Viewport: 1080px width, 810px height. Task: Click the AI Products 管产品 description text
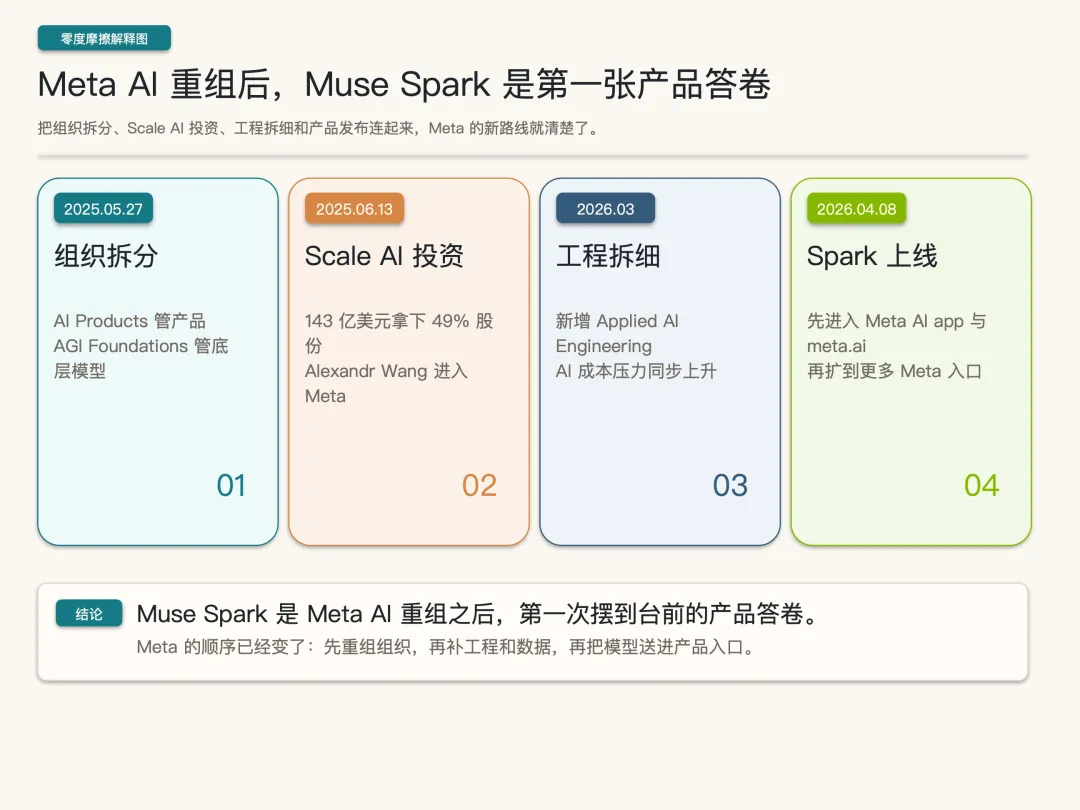pyautogui.click(x=130, y=321)
